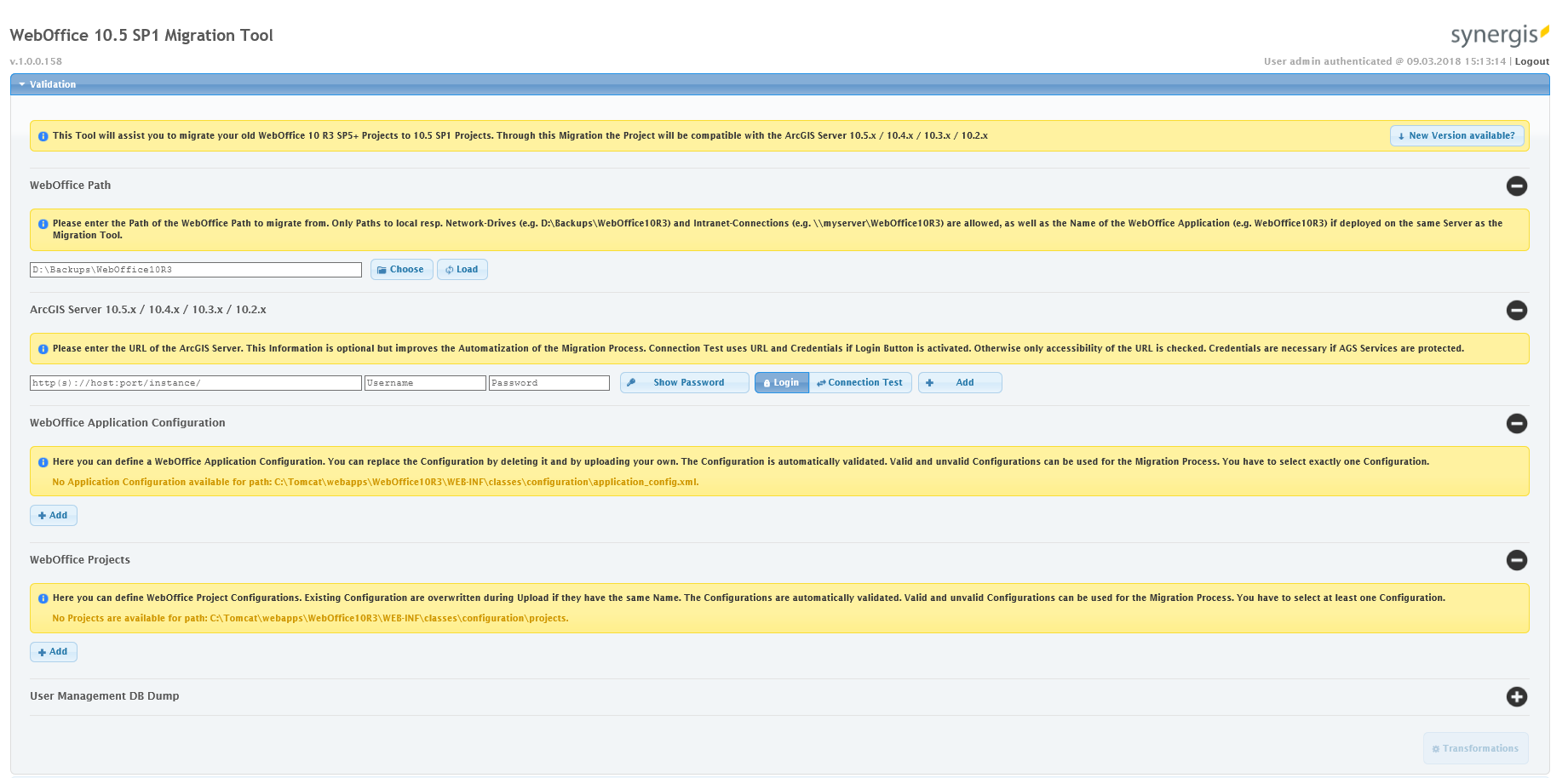Click the Logout link
Image resolution: width=1568 pixels, height=778 pixels.
pyautogui.click(x=1532, y=61)
